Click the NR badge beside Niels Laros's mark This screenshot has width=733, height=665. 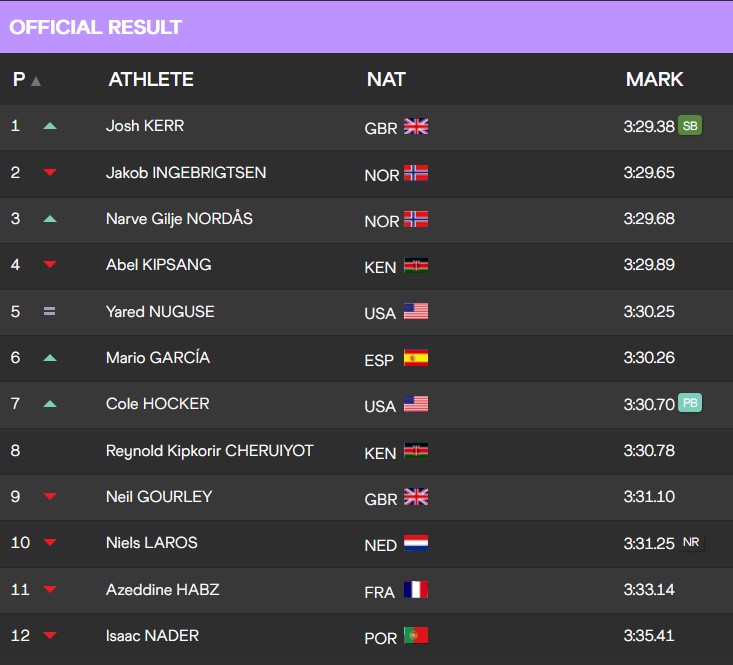[691, 542]
